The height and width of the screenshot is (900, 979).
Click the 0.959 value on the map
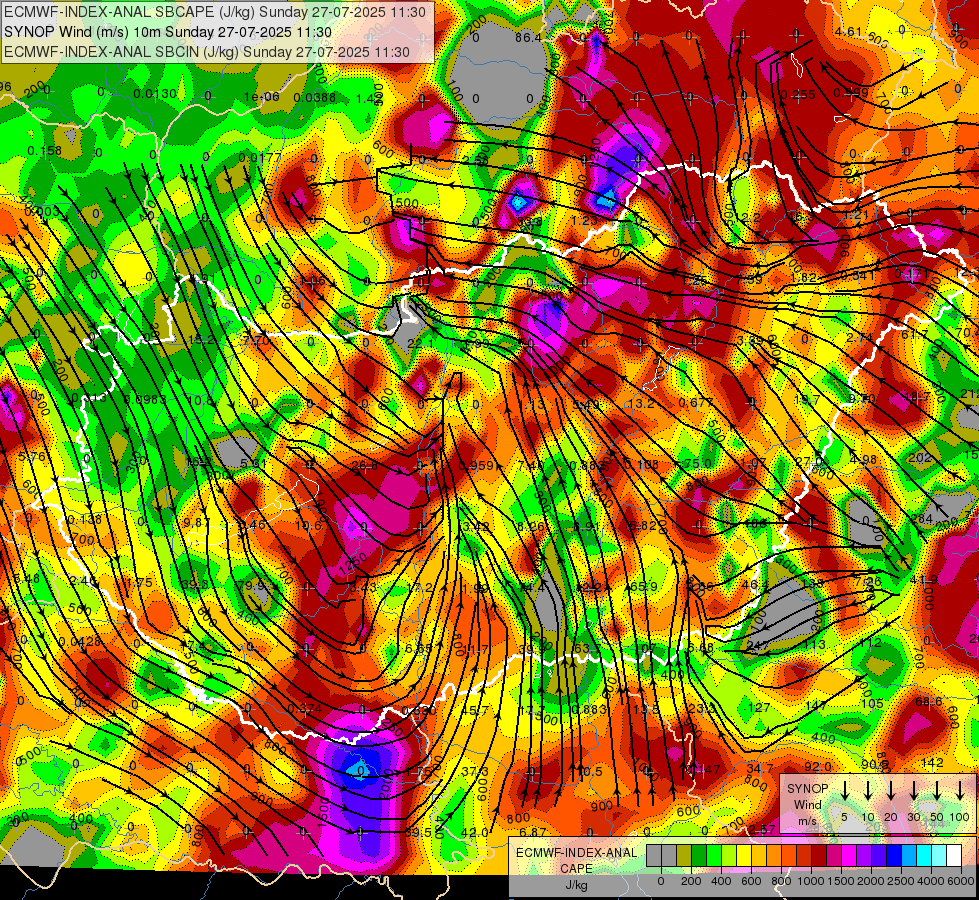coord(476,466)
